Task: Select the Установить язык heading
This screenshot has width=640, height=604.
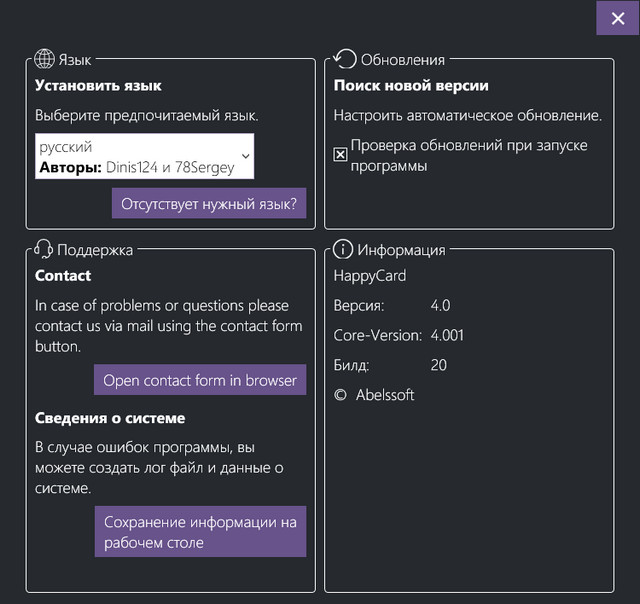Action: pyautogui.click(x=98, y=86)
